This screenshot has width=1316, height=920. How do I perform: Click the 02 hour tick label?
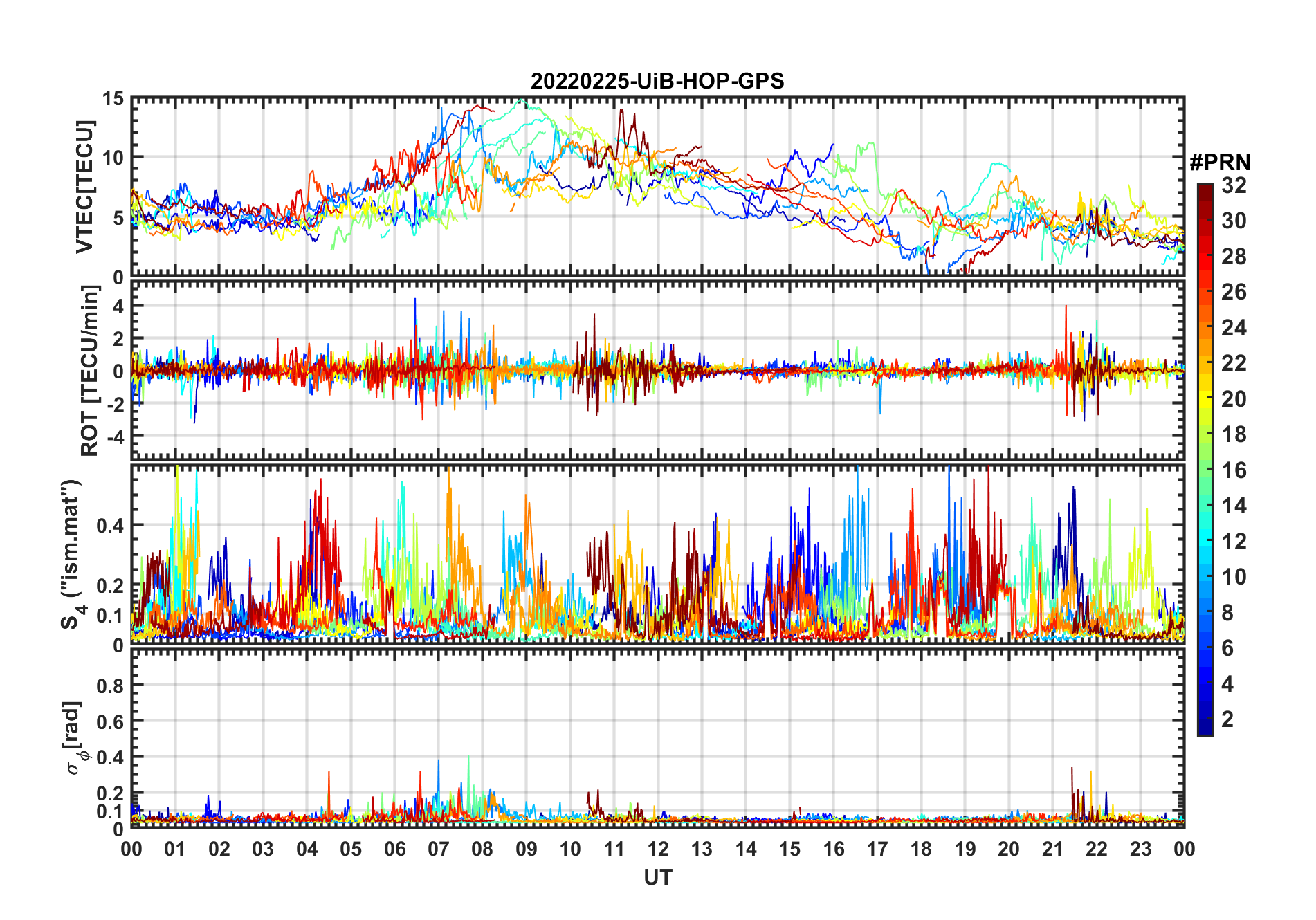pos(219,849)
